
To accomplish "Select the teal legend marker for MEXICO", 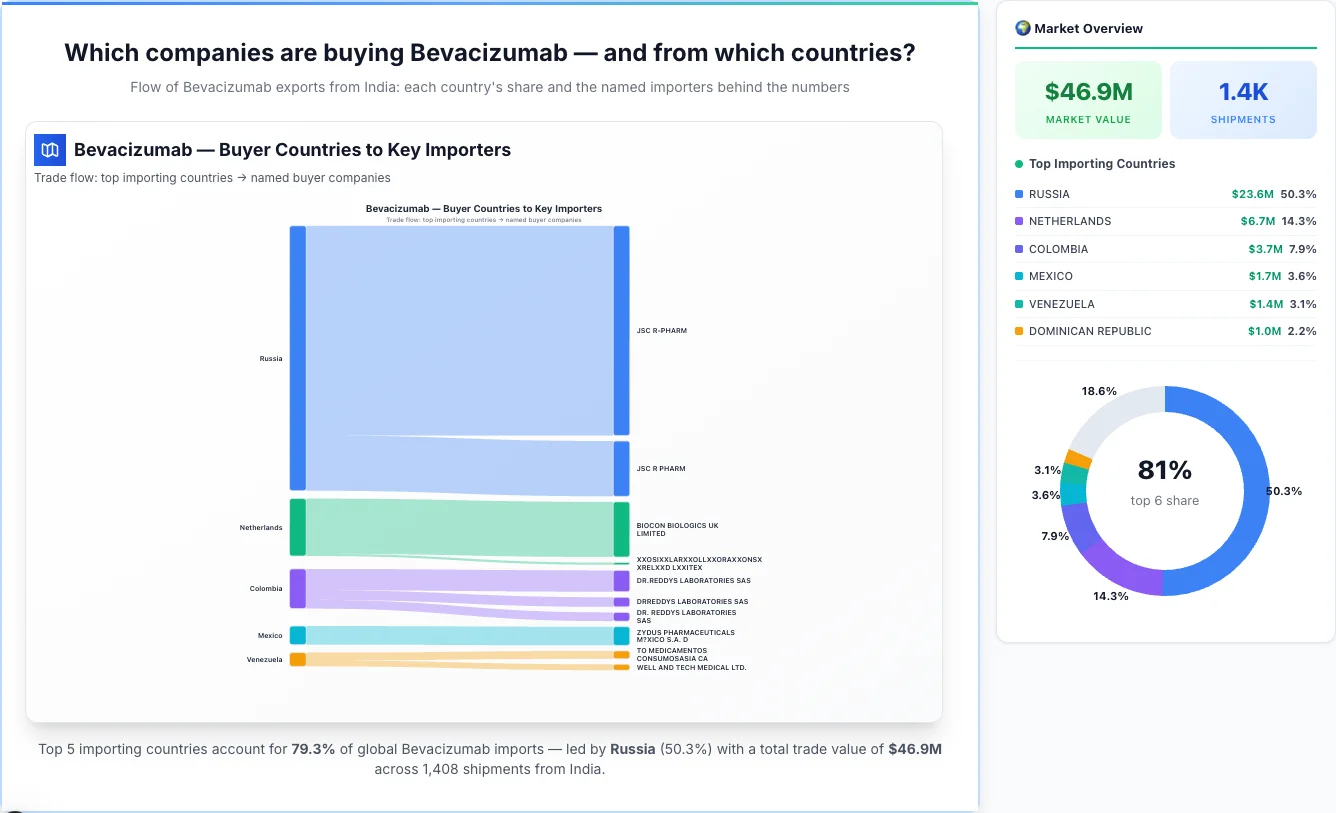I will tap(1019, 276).
